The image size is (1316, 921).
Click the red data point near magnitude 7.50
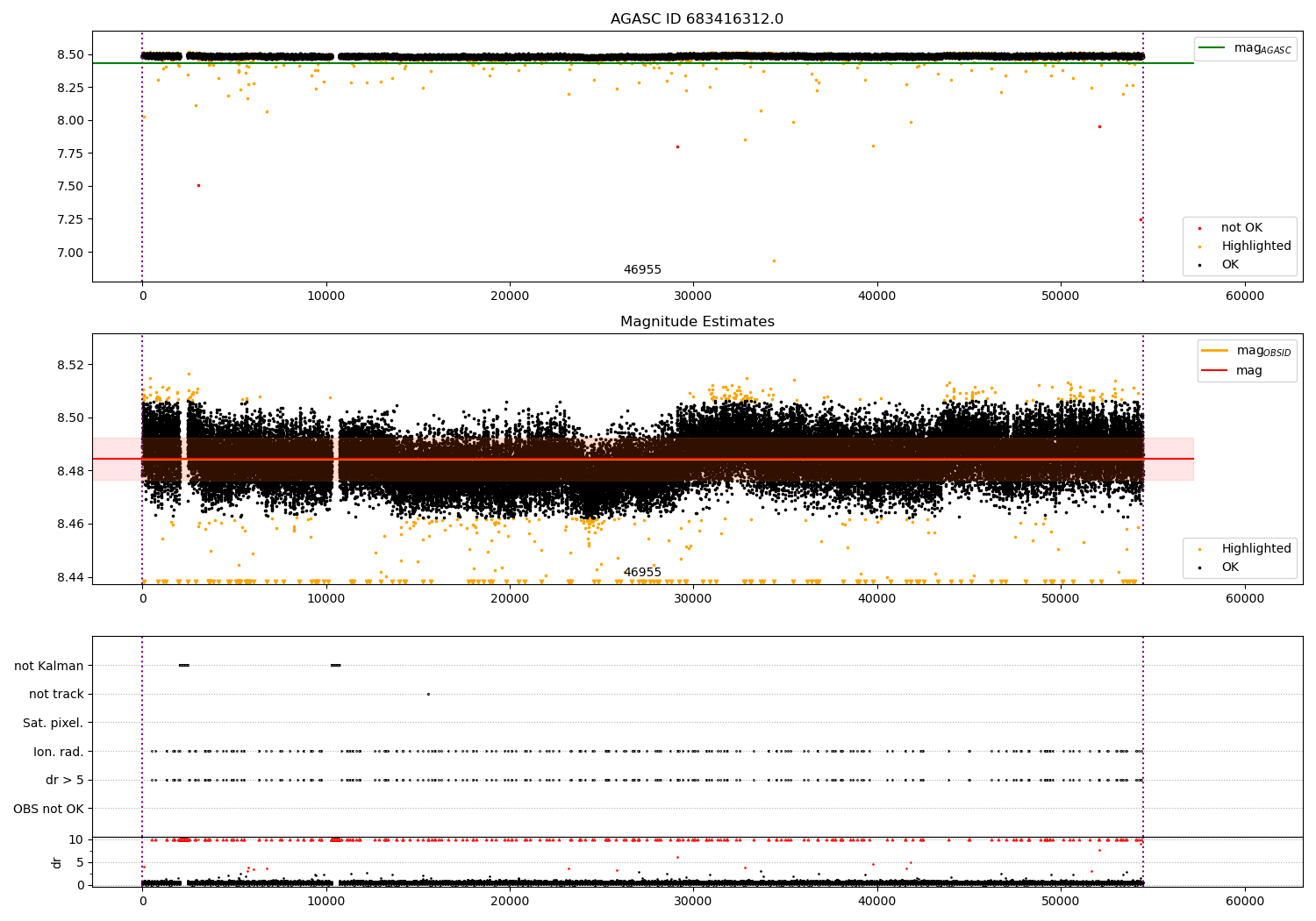[x=198, y=185]
